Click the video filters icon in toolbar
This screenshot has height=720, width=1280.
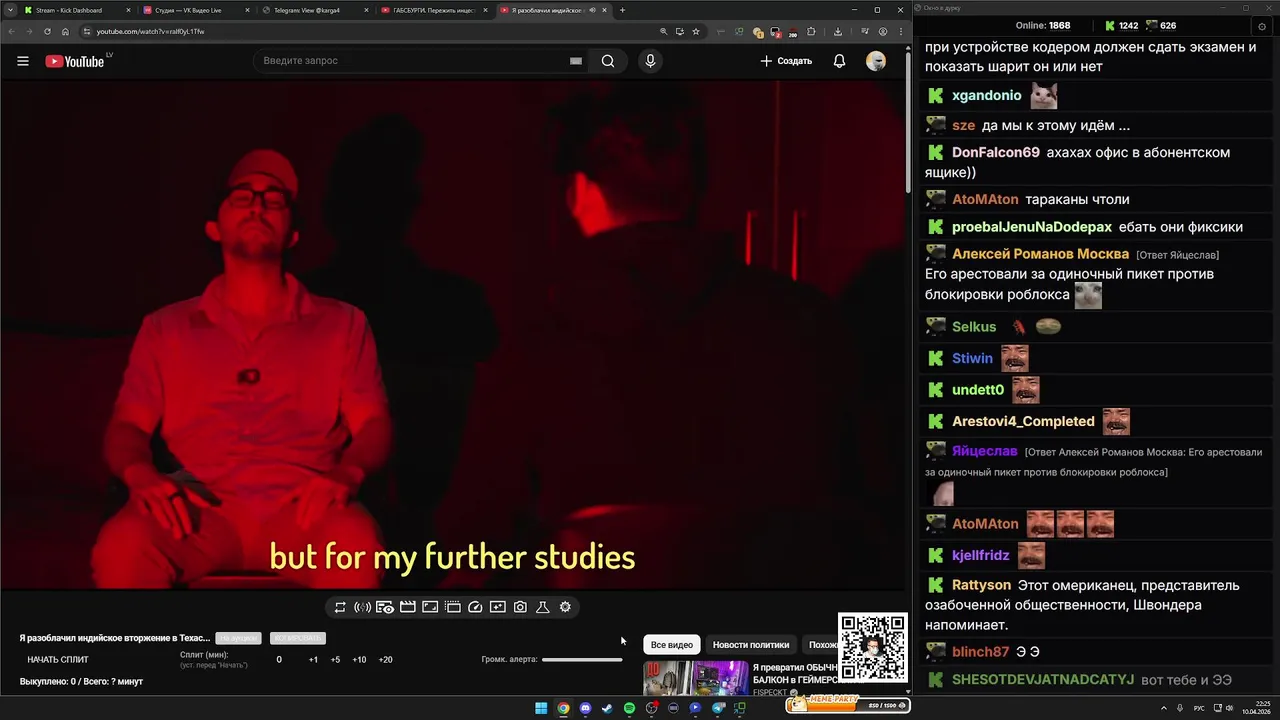click(x=498, y=607)
